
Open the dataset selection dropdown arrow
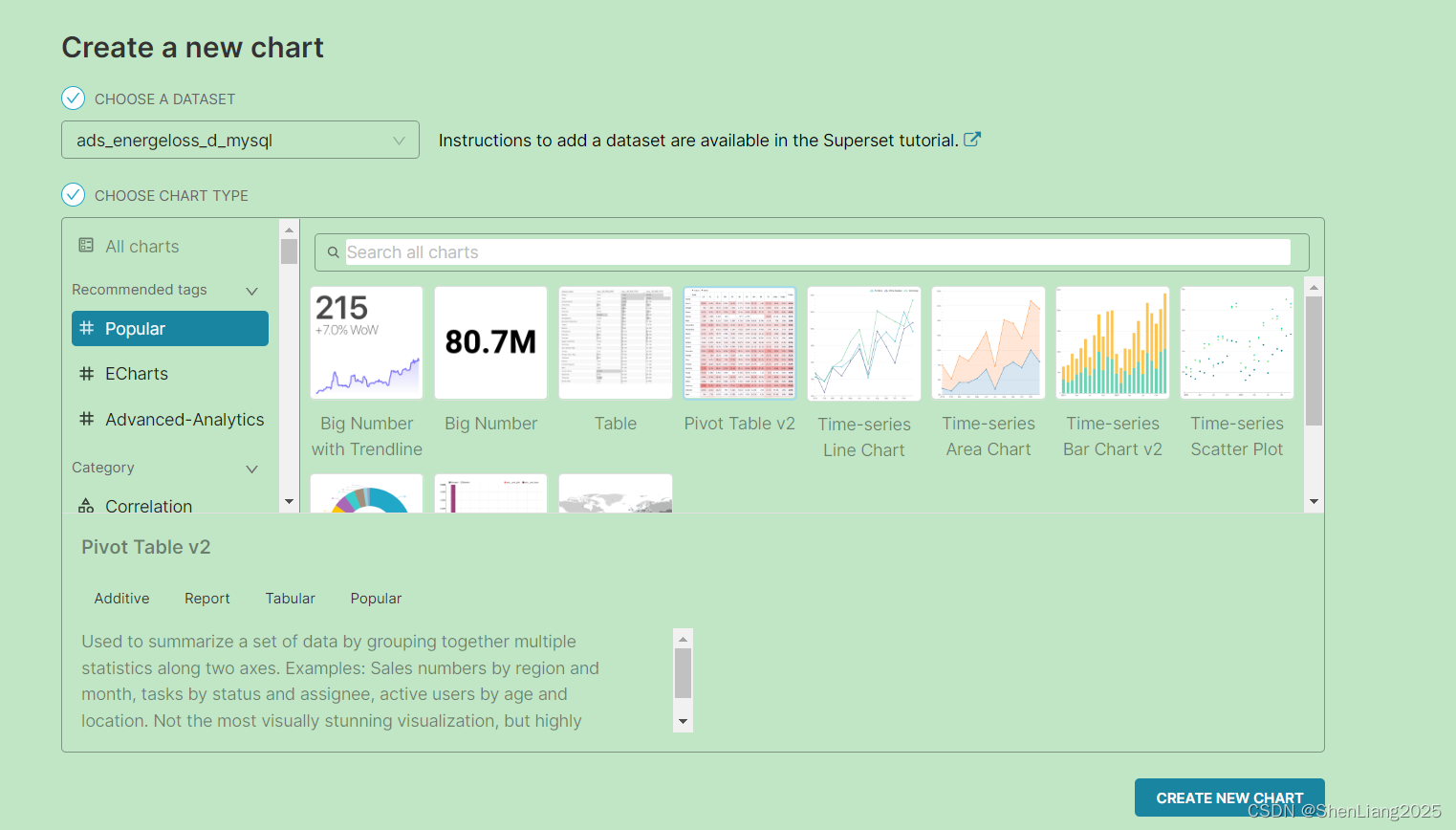(x=399, y=140)
